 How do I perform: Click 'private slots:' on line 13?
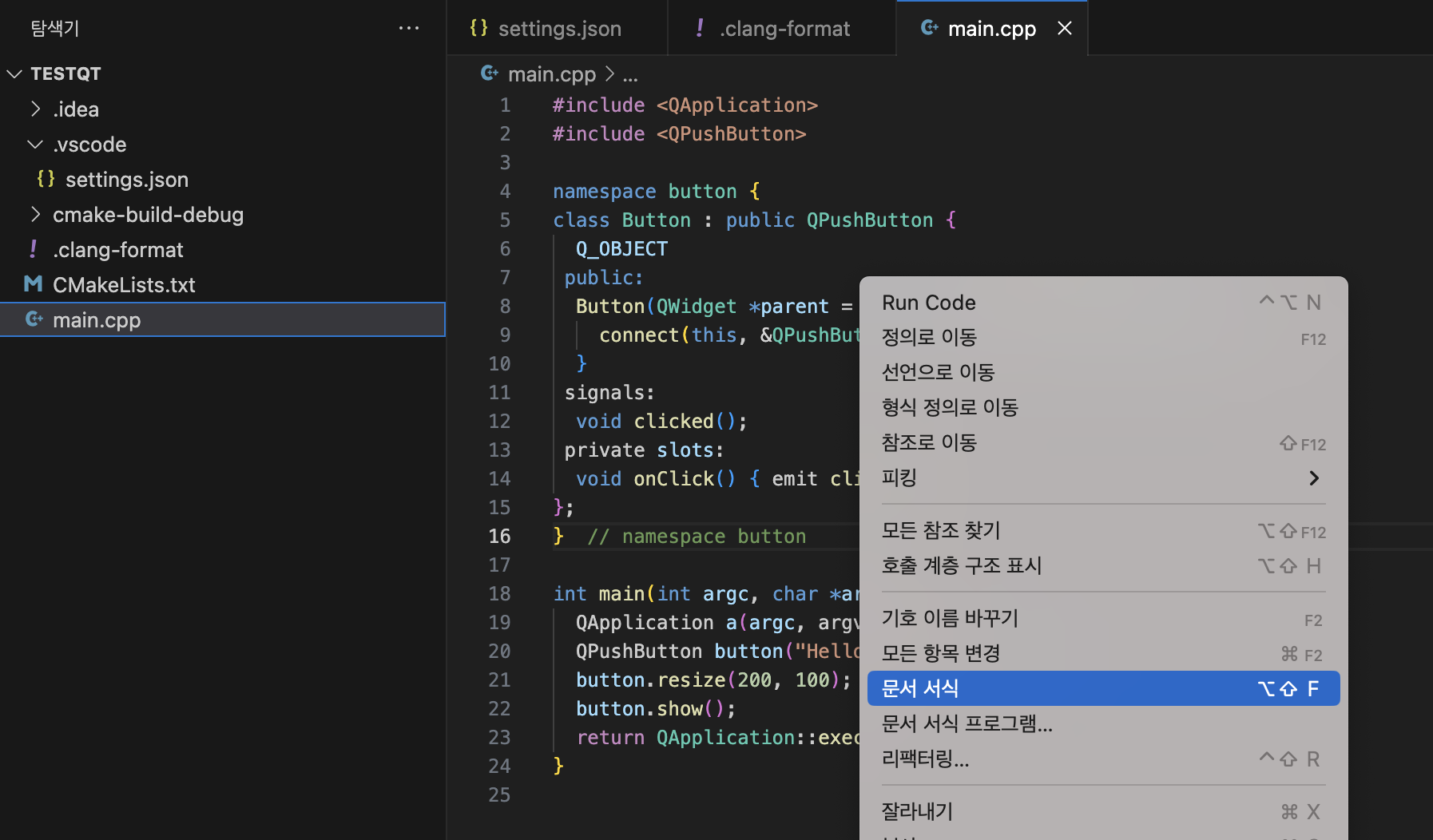pos(644,450)
